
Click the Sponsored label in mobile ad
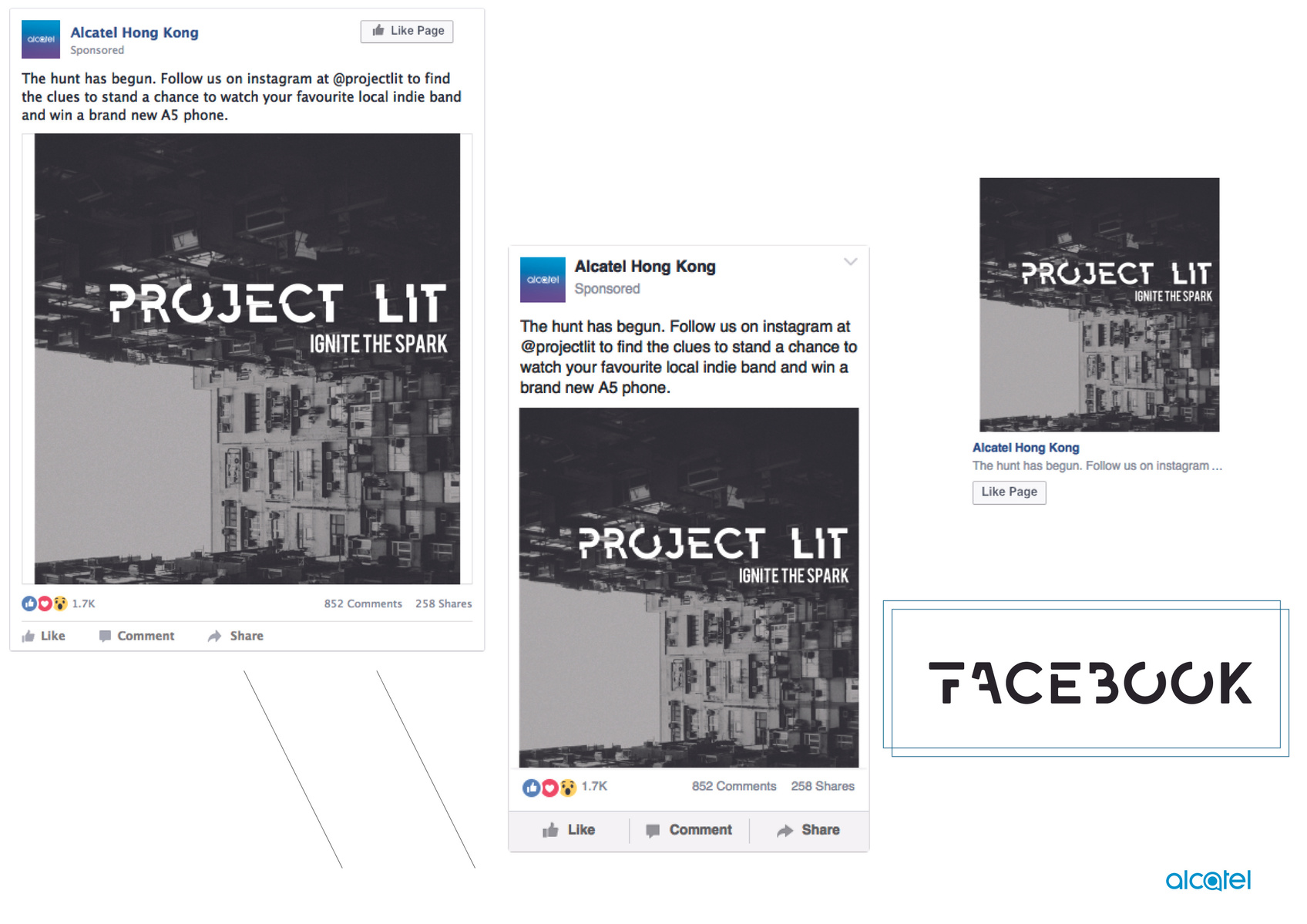[607, 289]
